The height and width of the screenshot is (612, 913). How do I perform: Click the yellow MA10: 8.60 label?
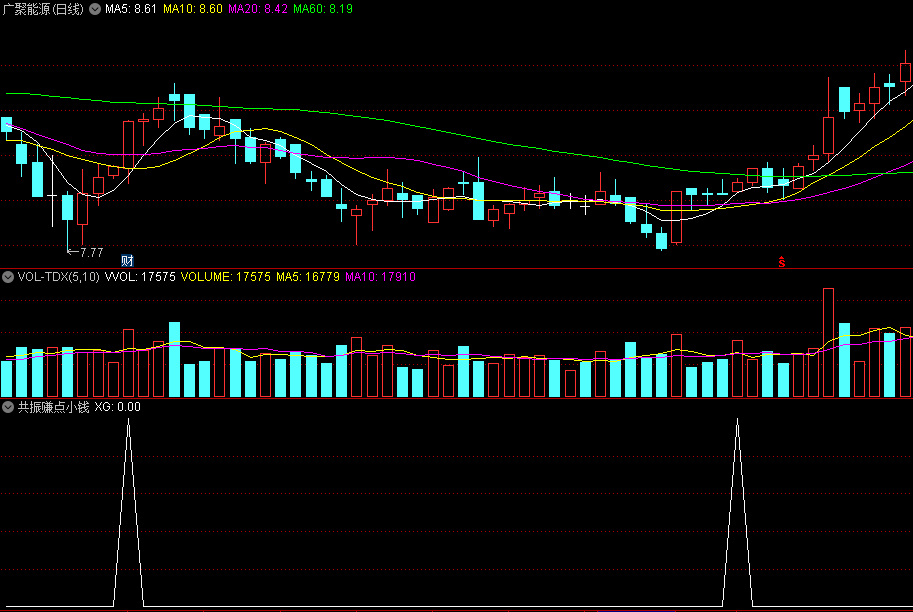click(193, 9)
